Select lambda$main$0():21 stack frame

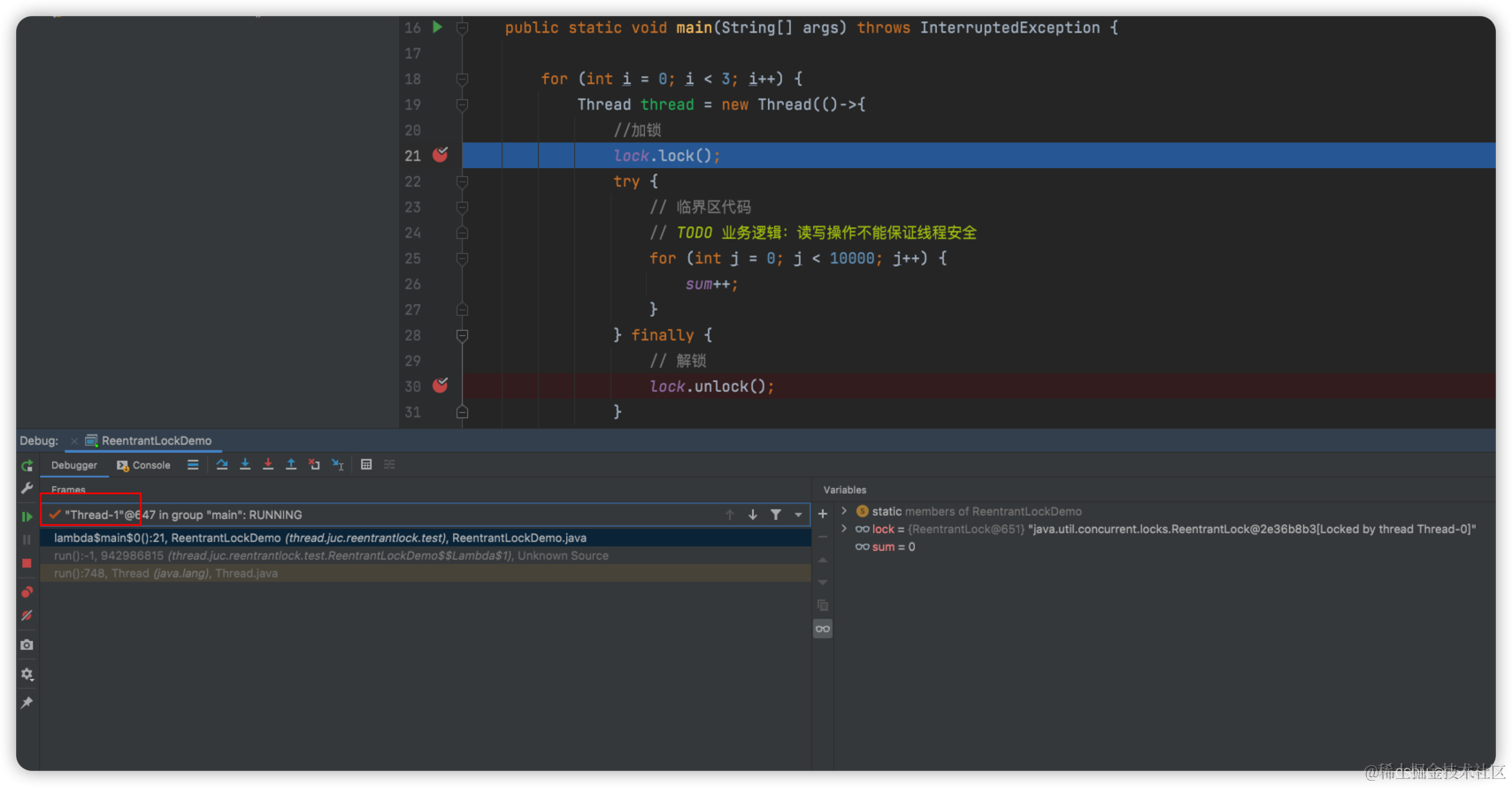(x=426, y=538)
